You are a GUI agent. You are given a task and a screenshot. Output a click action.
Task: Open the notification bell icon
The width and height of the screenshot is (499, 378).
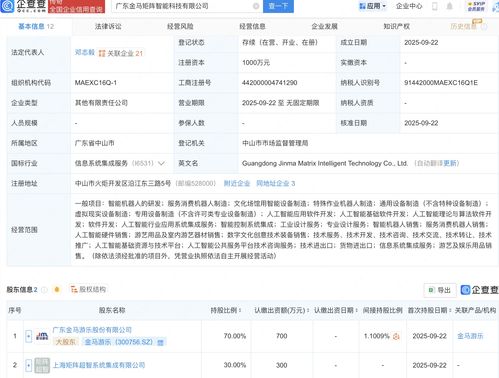(x=449, y=6)
